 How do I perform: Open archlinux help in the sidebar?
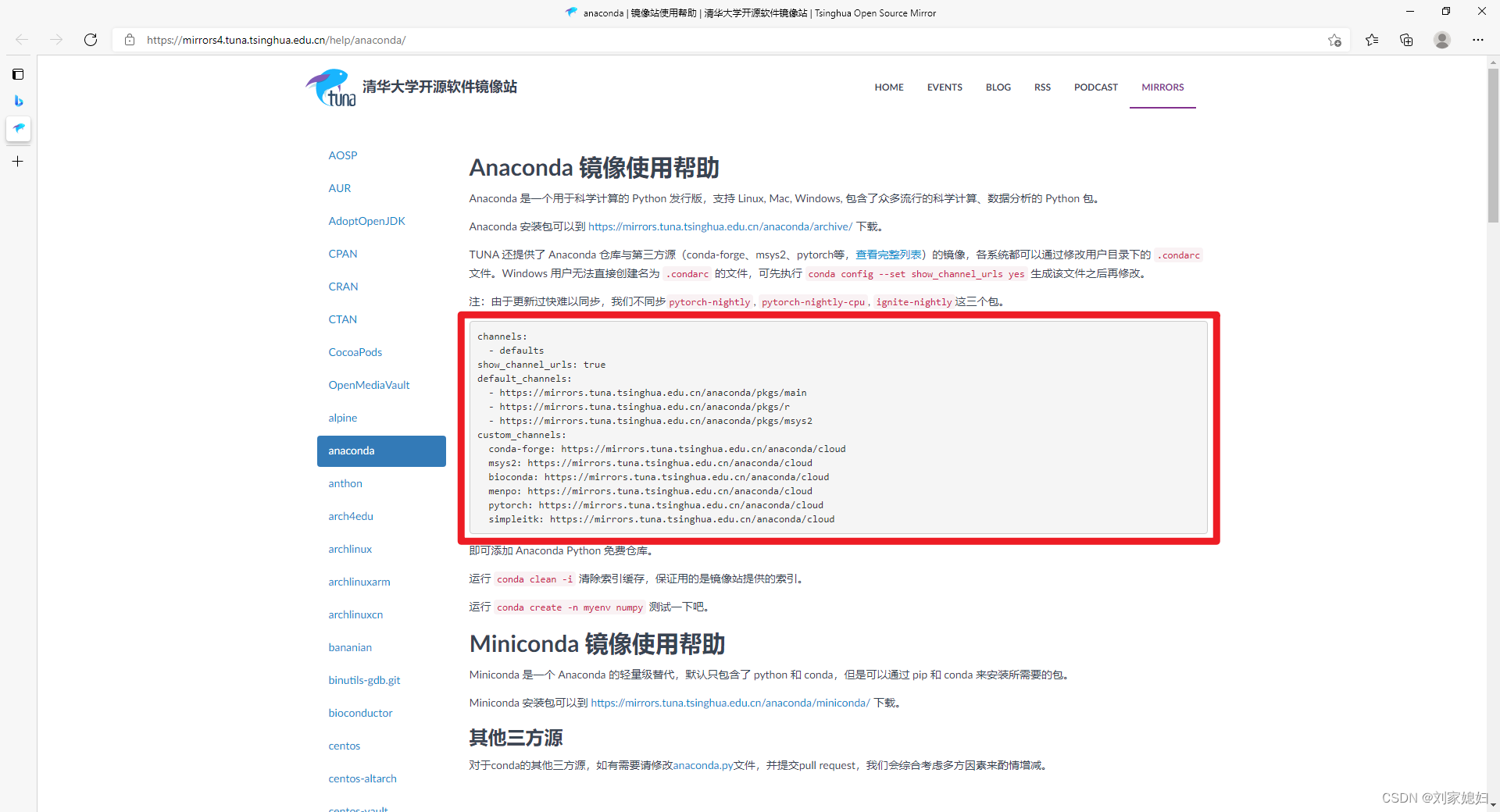(350, 549)
